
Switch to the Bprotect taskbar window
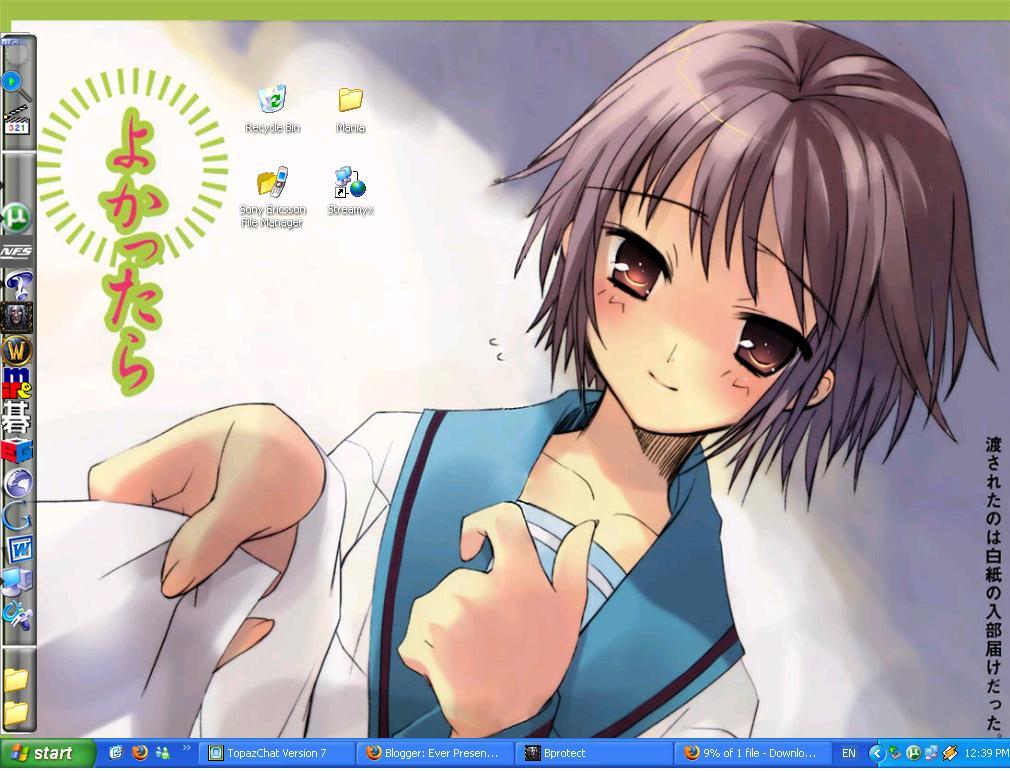(x=593, y=753)
